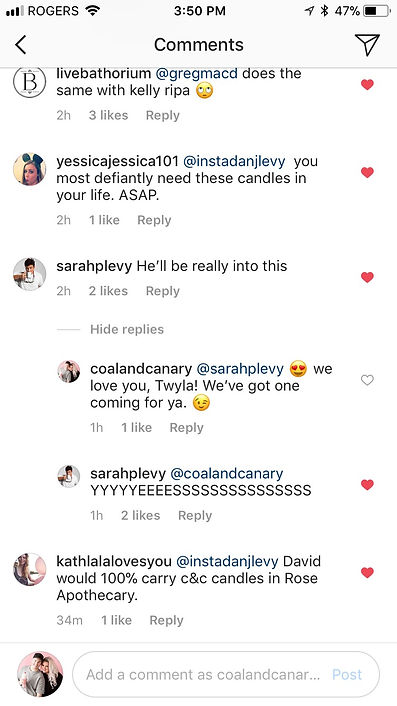The height and width of the screenshot is (706, 397).
Task: Toggle heart on yessicajessica101 comment
Action: 367,172
